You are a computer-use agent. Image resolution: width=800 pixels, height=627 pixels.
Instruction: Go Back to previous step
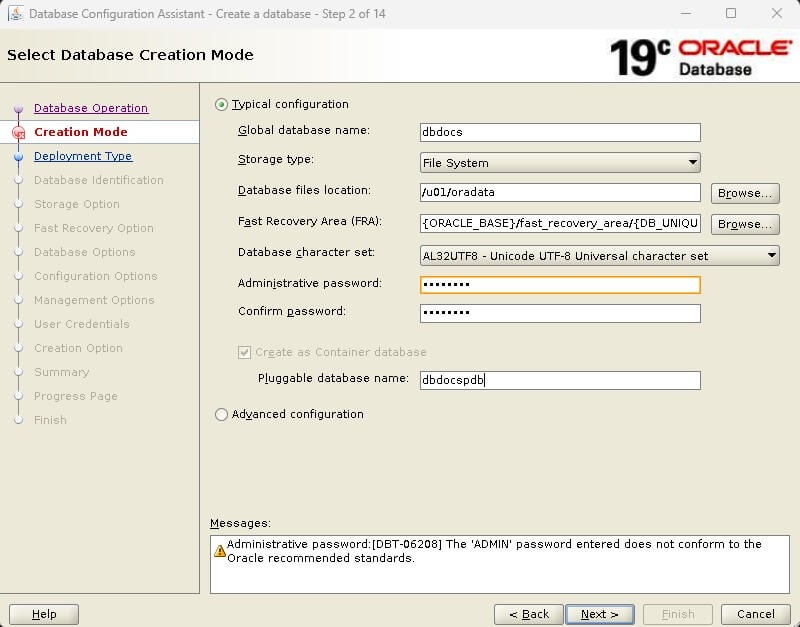tap(529, 614)
